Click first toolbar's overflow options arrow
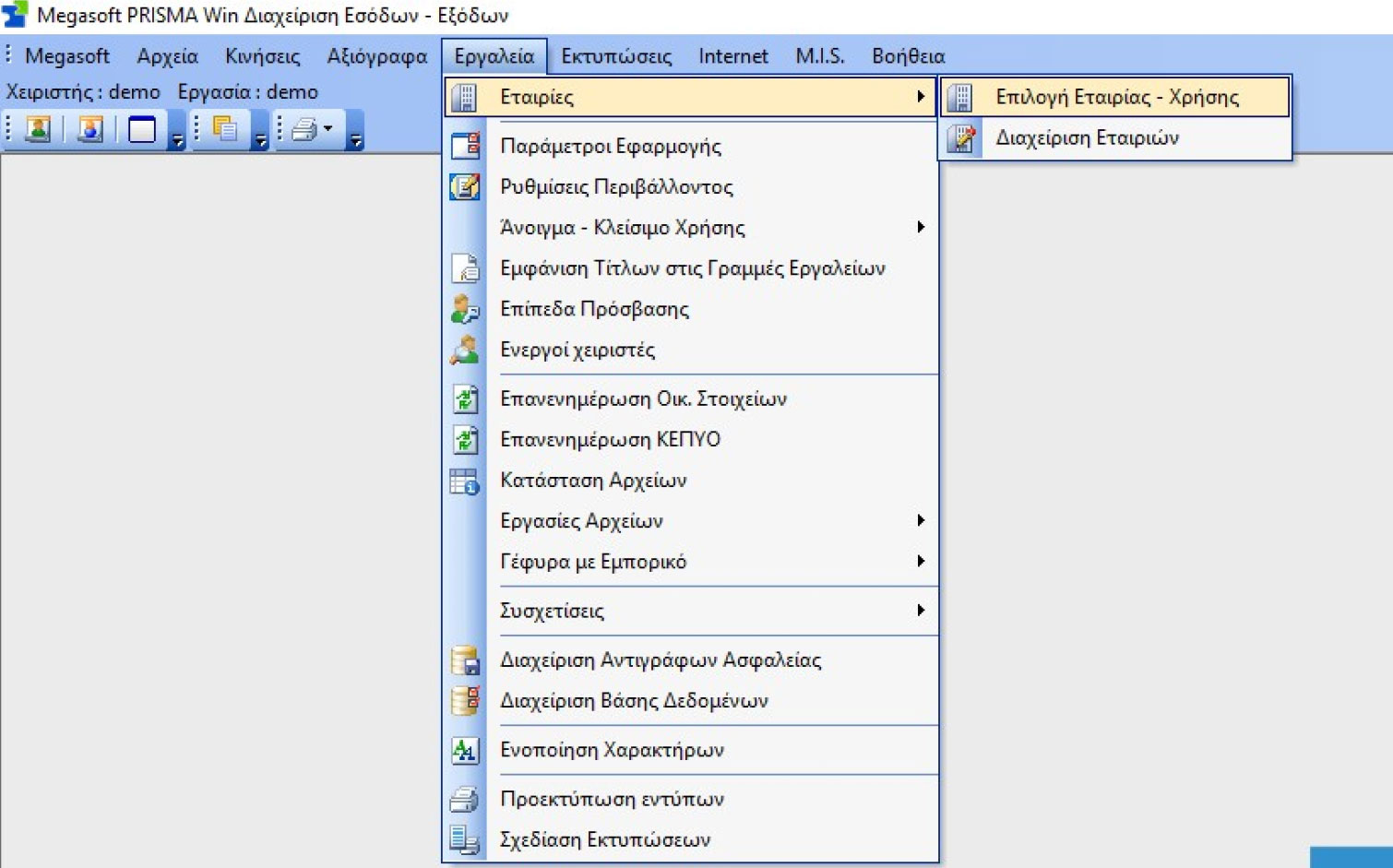 [x=177, y=140]
